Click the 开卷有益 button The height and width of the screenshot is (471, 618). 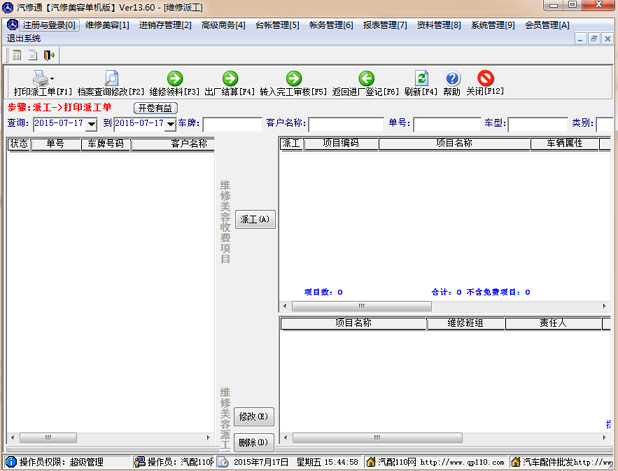click(156, 108)
